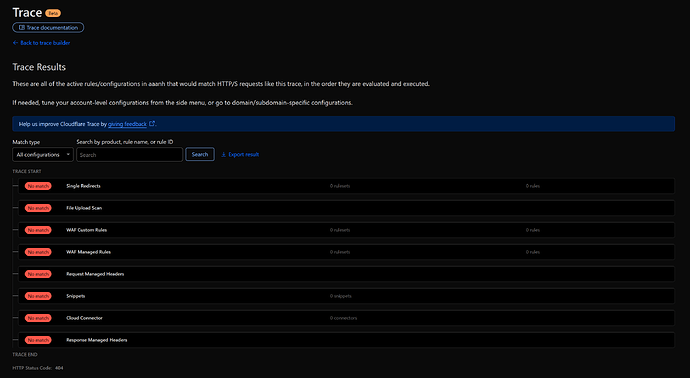
Task: Focus the rule search input field
Action: click(x=129, y=154)
